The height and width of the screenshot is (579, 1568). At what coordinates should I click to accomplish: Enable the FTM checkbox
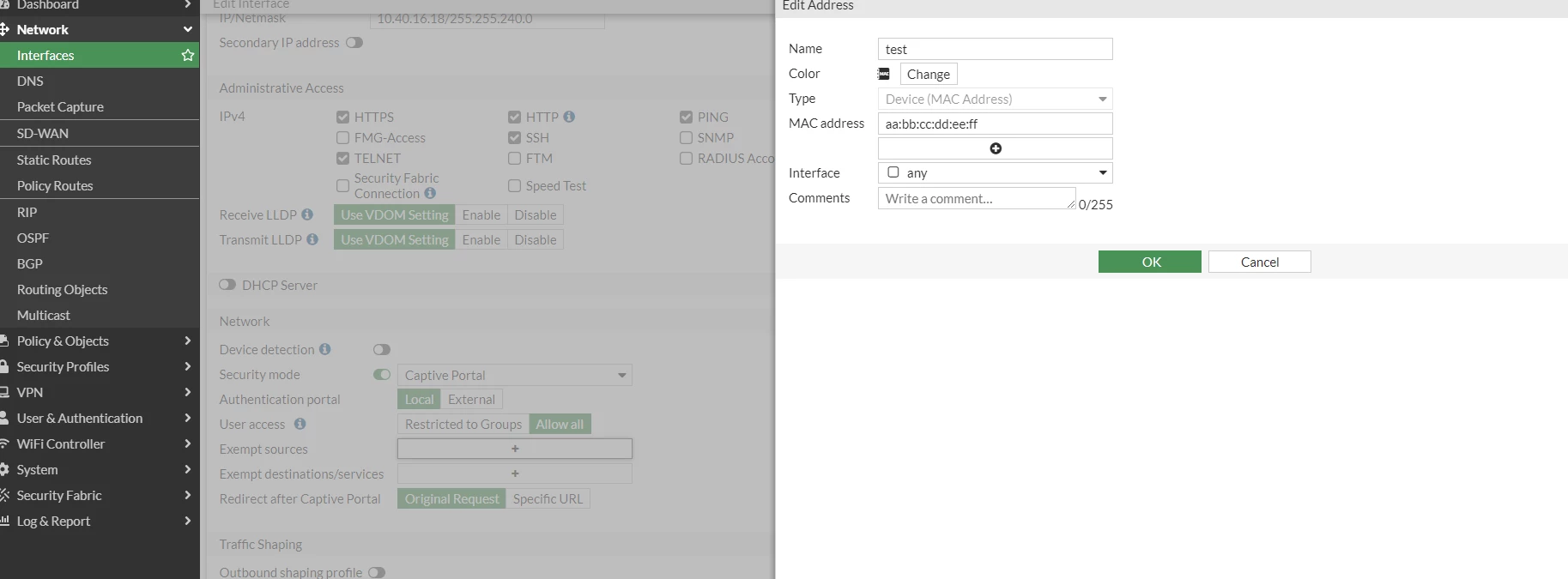pos(515,158)
